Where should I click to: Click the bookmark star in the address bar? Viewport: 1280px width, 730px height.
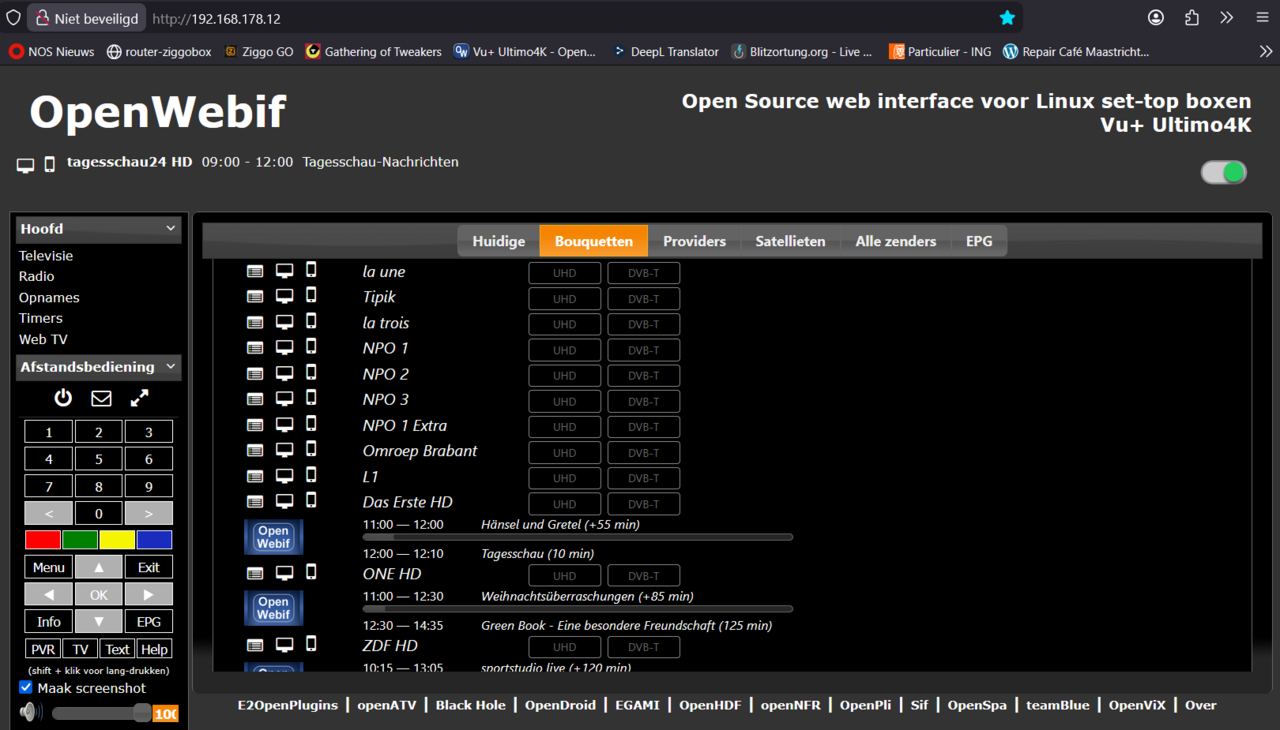pos(1007,17)
